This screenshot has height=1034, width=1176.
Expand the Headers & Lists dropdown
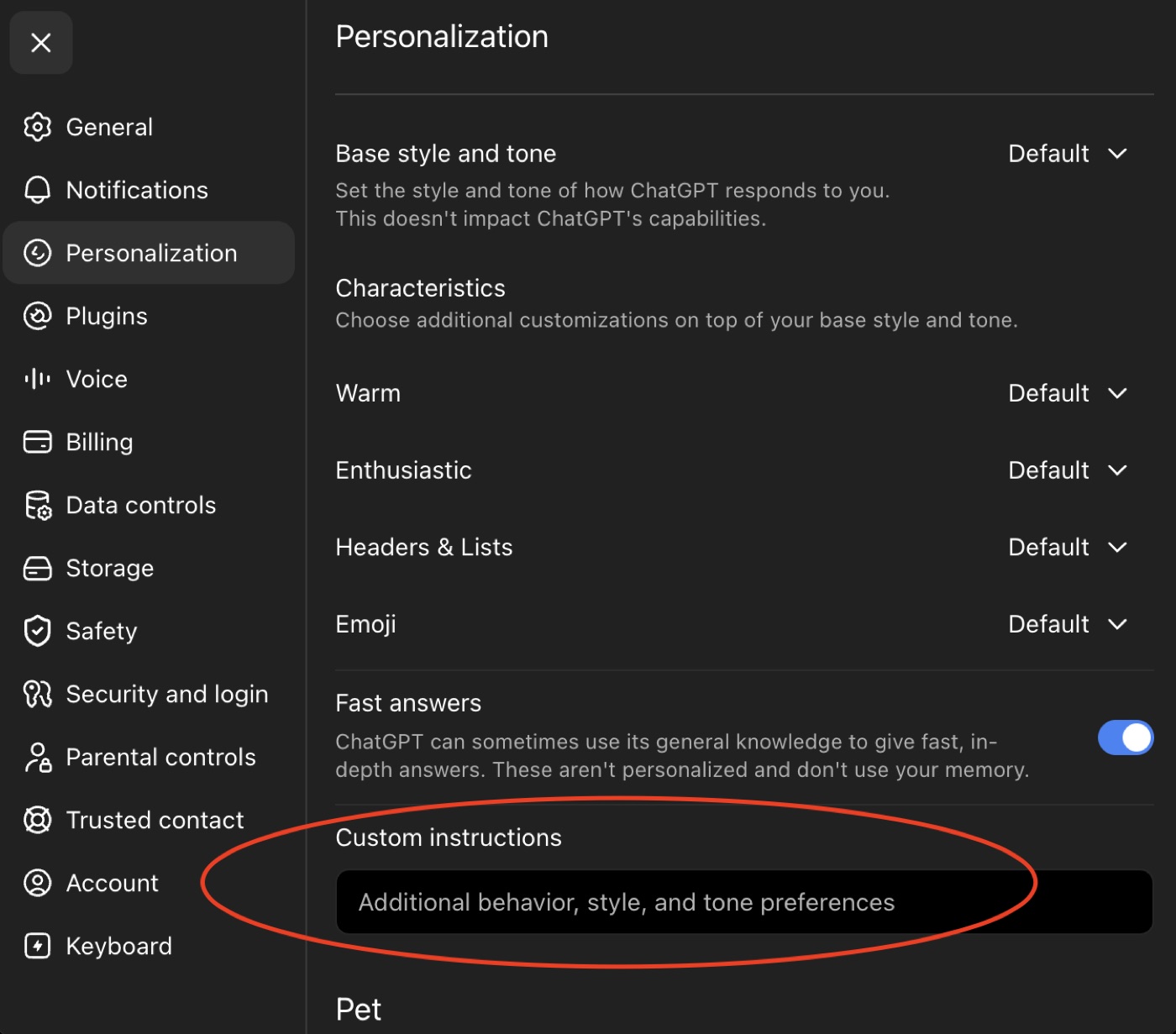[1068, 548]
